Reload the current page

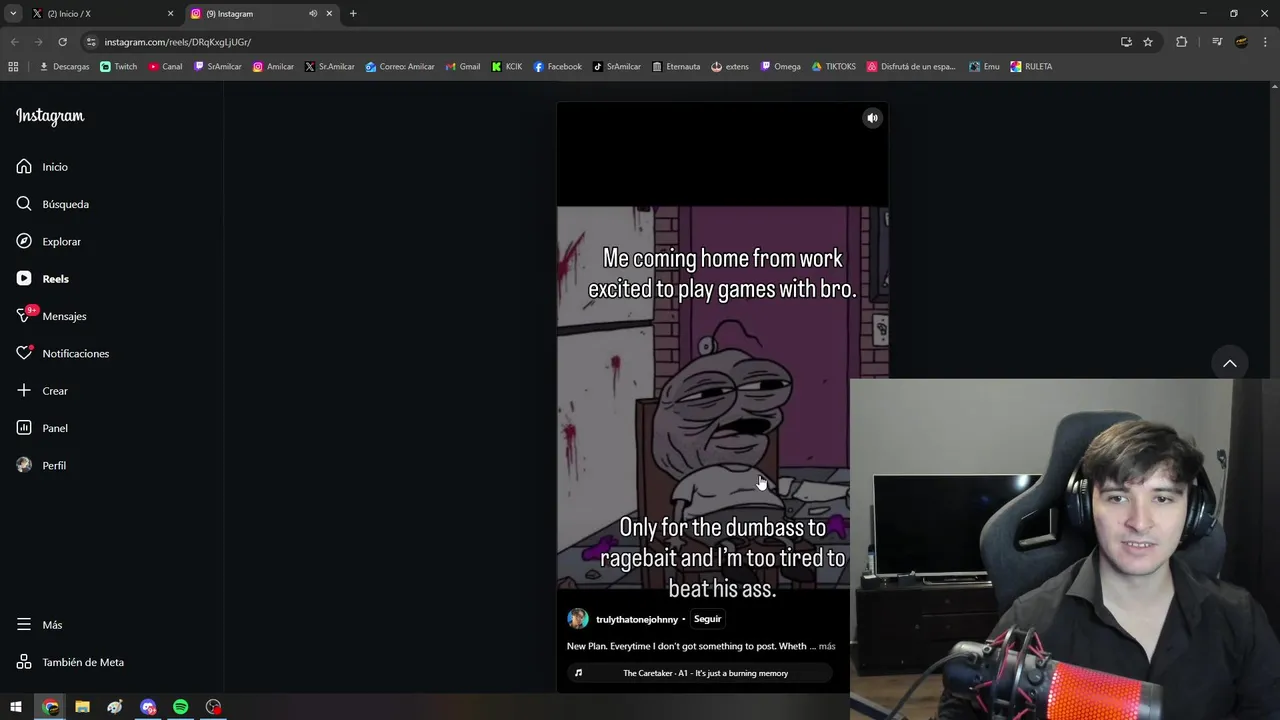coord(62,42)
